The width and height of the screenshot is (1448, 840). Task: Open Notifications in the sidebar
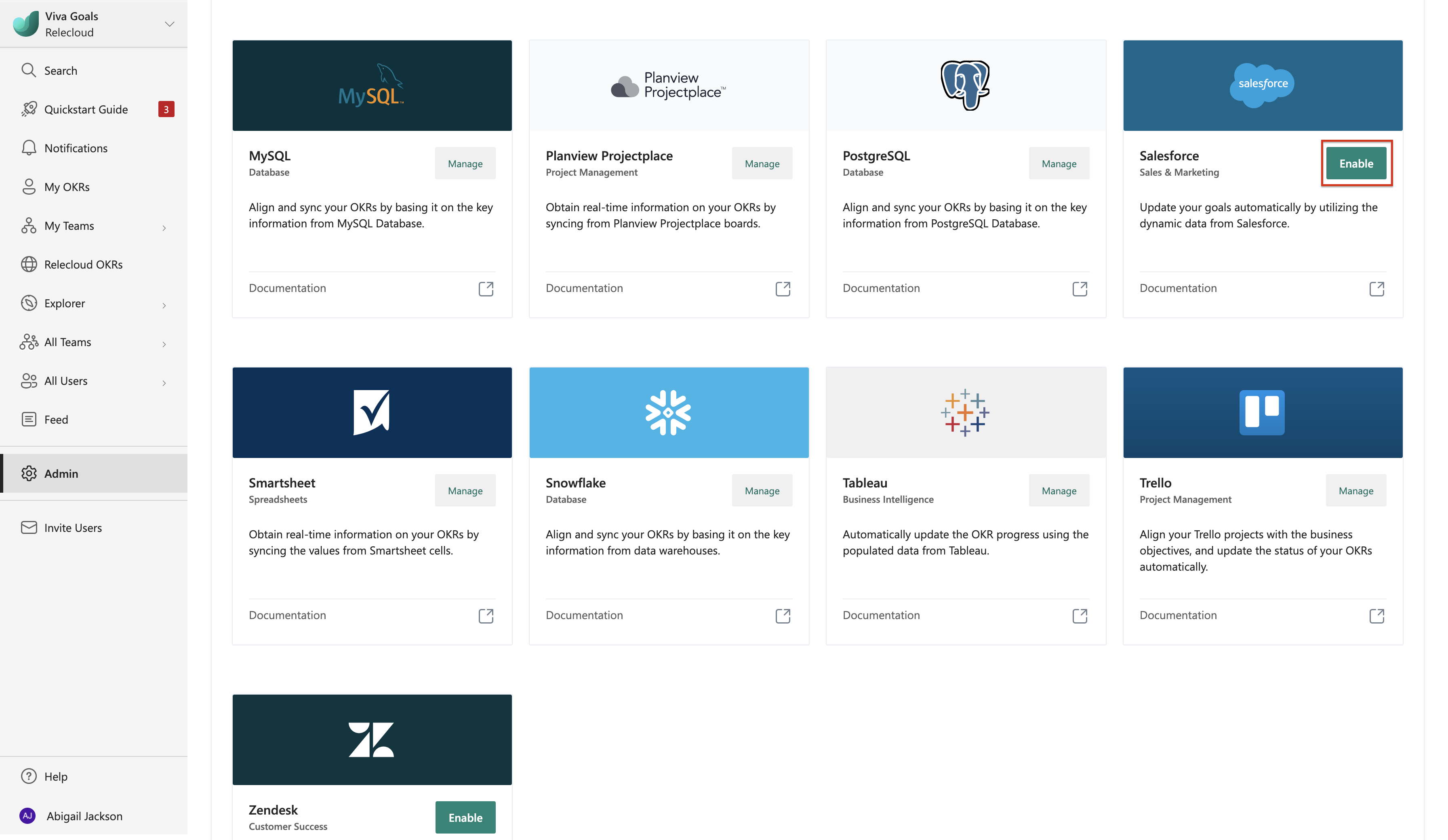click(x=94, y=148)
